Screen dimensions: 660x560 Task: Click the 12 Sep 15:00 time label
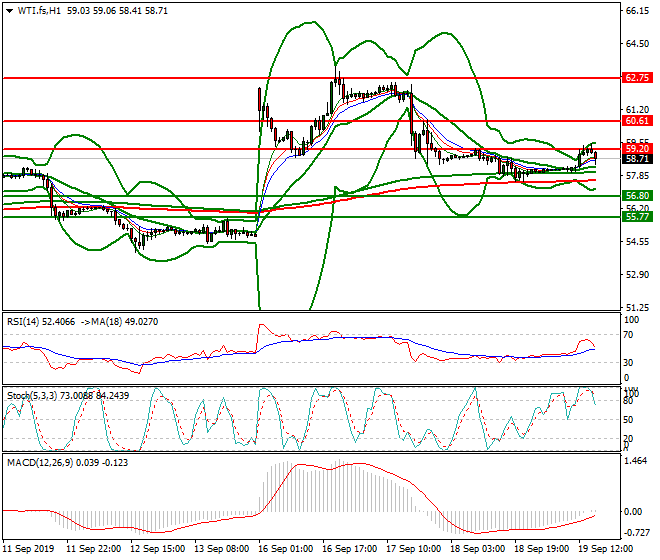pyautogui.click(x=158, y=549)
